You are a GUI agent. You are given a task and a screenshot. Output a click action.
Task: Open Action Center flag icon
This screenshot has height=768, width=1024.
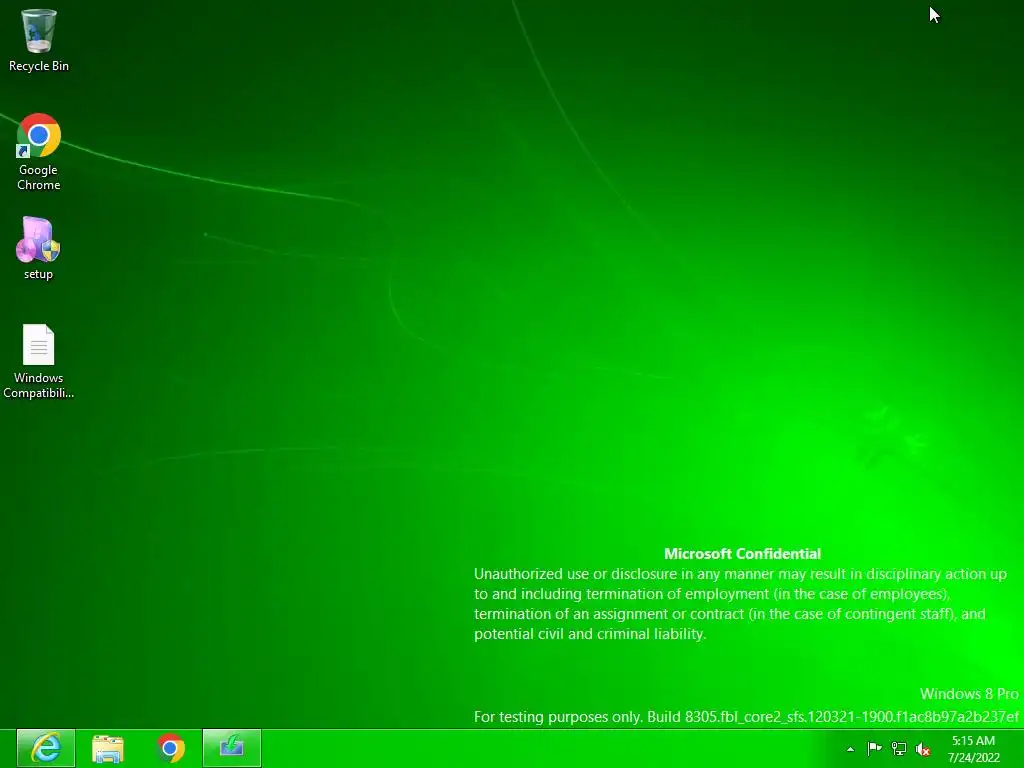874,748
